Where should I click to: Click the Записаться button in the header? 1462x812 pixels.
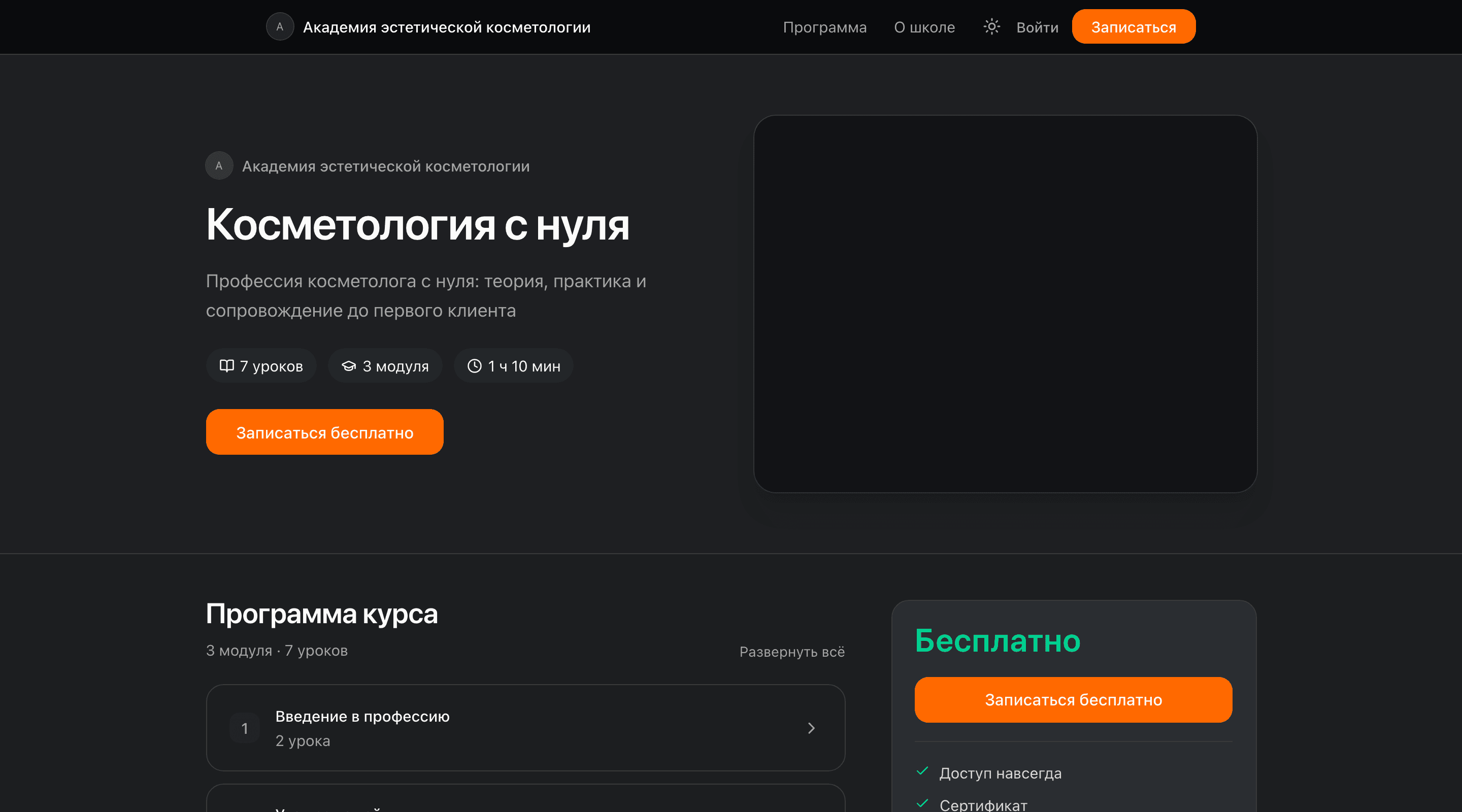1134,27
